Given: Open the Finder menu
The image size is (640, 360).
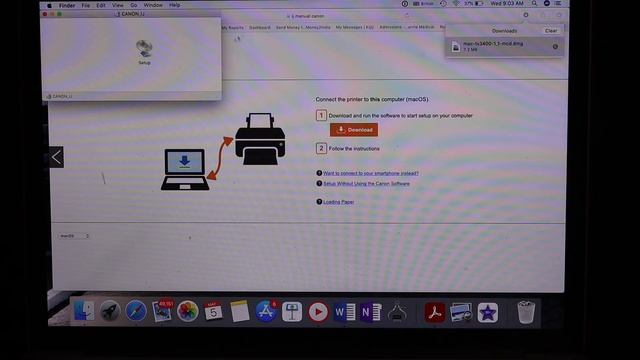Looking at the screenshot, I should 67,5.
